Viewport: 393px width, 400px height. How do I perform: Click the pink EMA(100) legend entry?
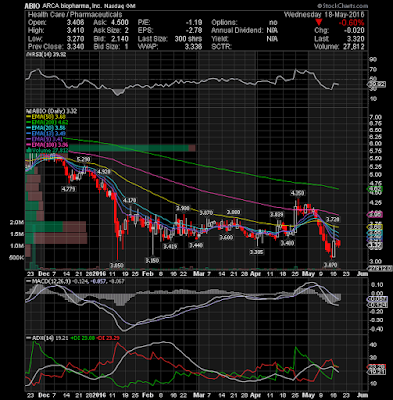pyautogui.click(x=47, y=145)
